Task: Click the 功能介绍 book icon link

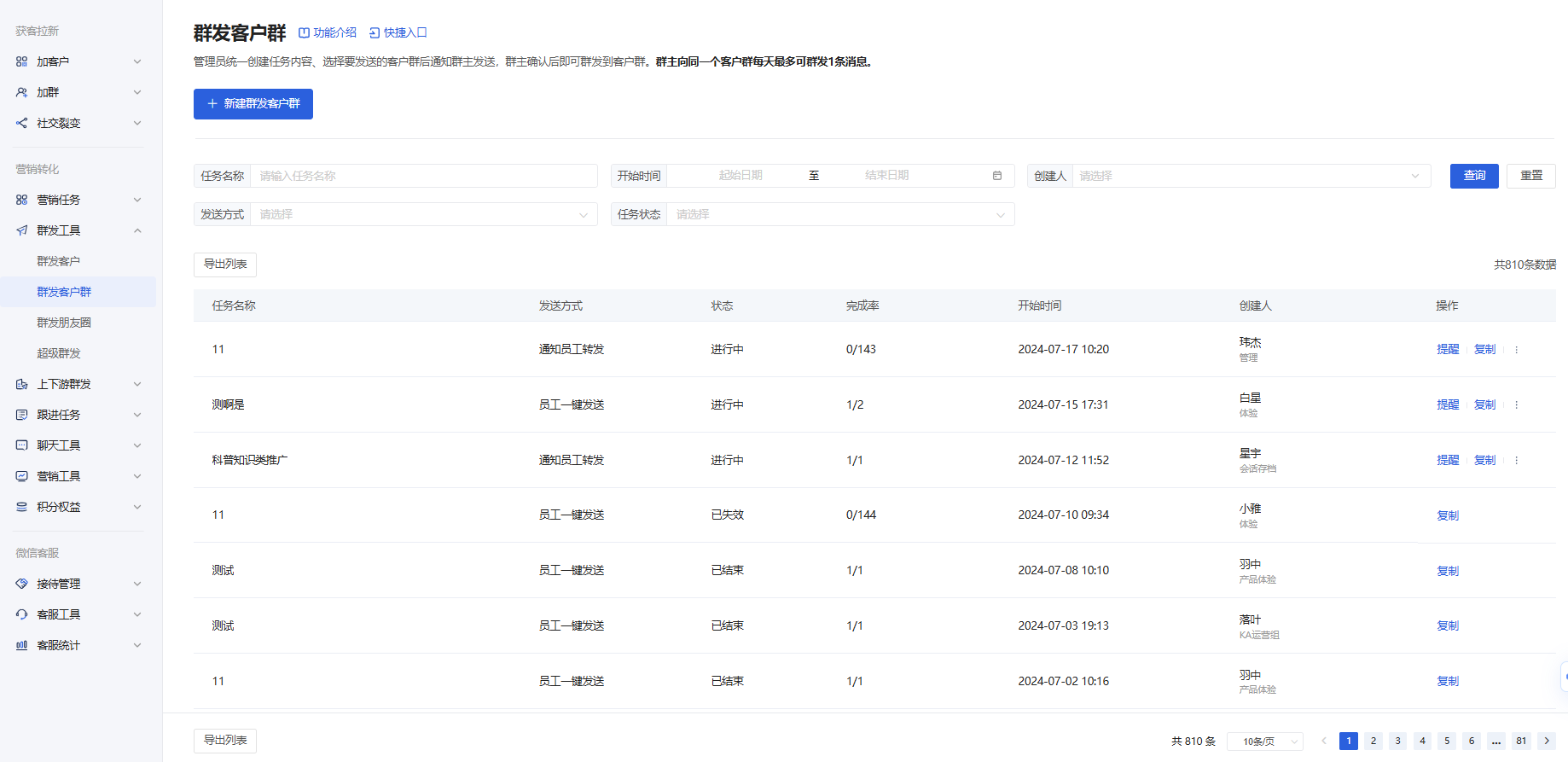Action: click(x=328, y=32)
